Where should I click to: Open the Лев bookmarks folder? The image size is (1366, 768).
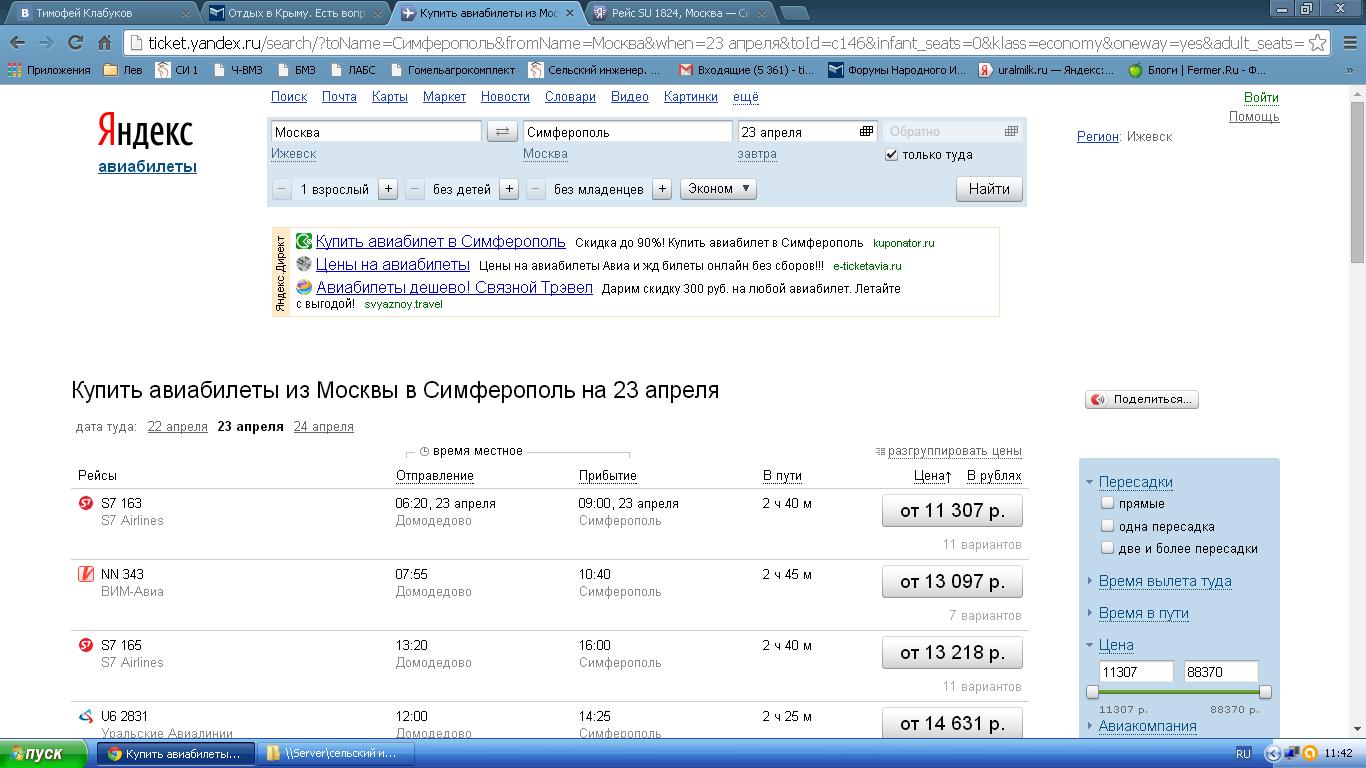124,70
